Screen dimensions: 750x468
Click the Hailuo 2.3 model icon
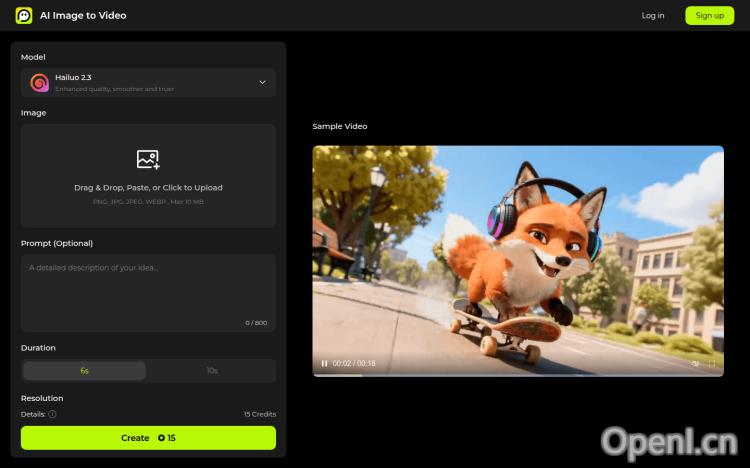pyautogui.click(x=39, y=82)
